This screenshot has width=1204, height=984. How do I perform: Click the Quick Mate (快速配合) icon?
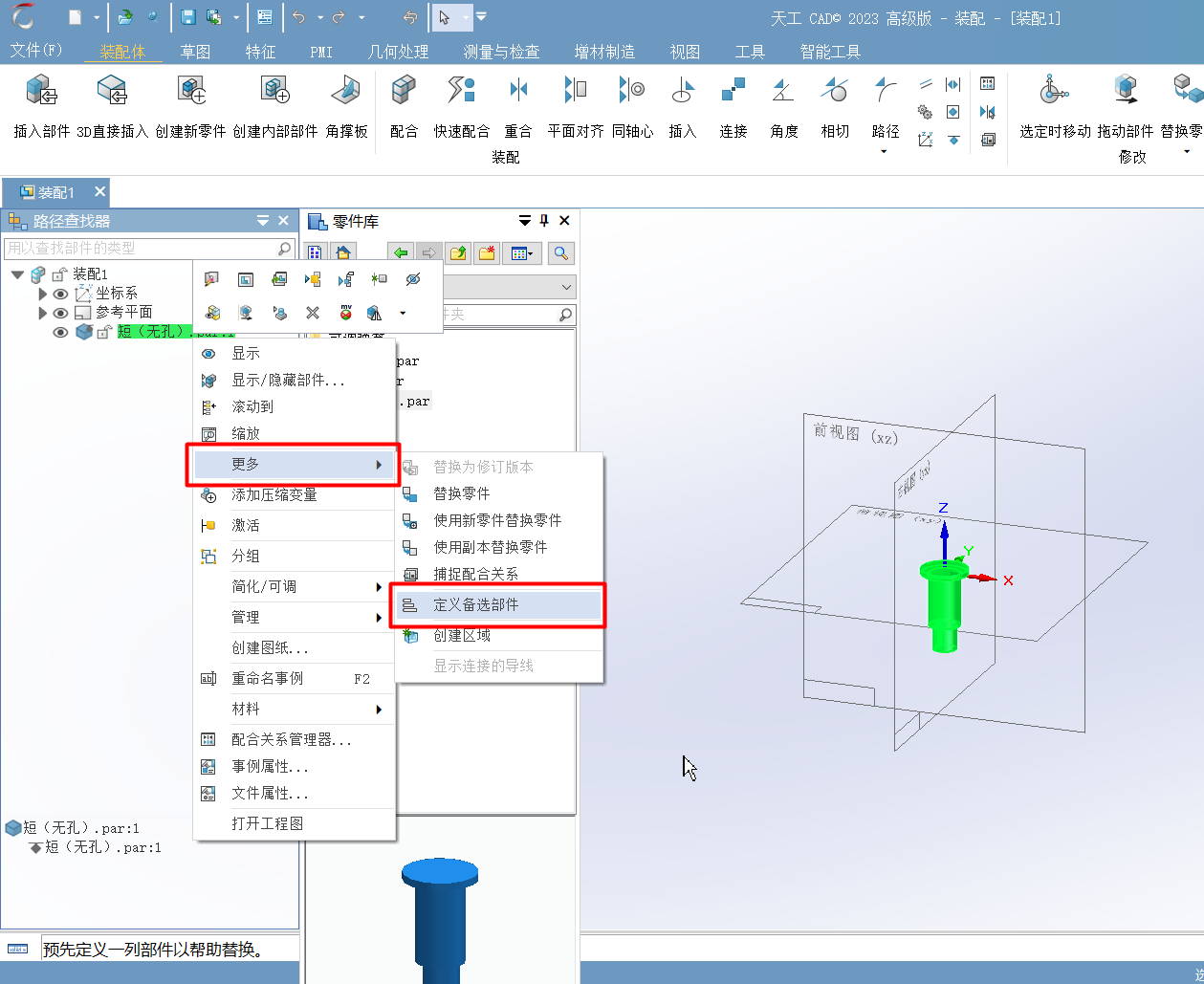coord(461,93)
